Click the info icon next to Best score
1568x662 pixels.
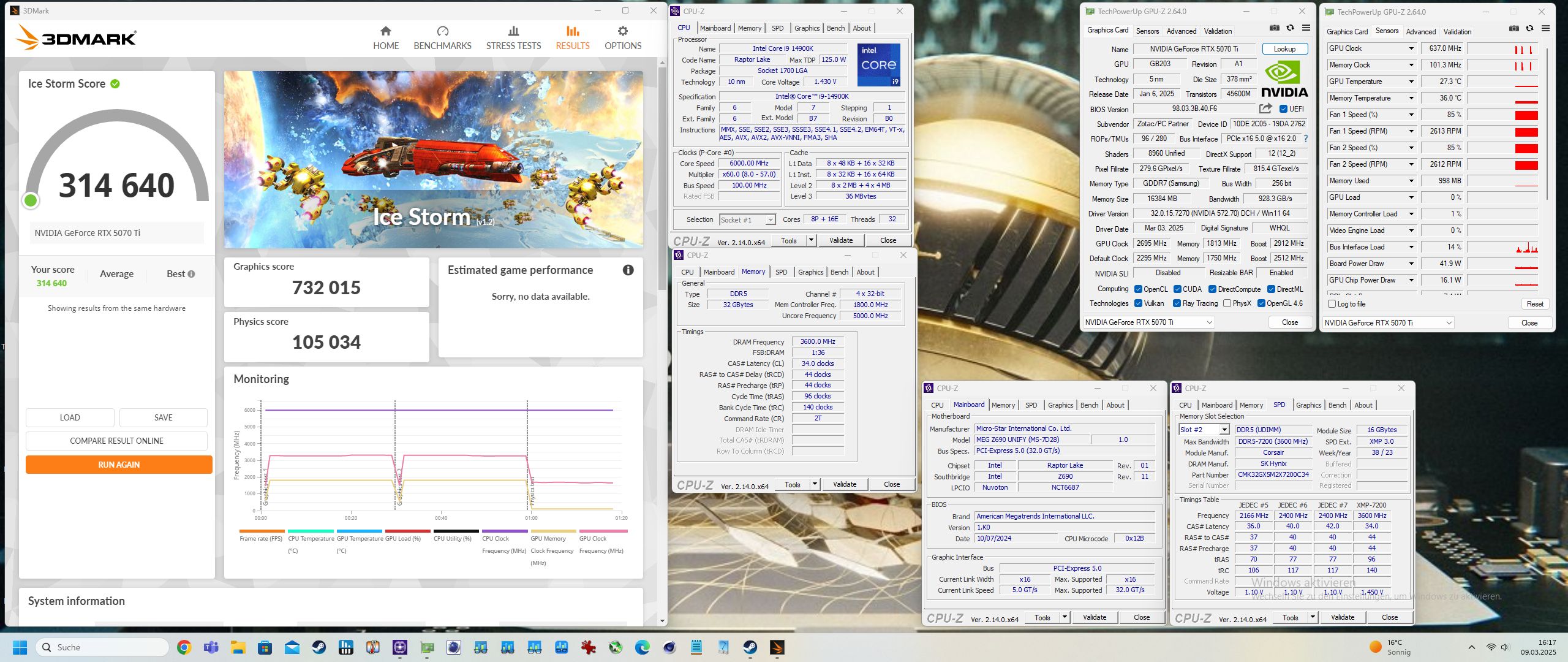[191, 274]
